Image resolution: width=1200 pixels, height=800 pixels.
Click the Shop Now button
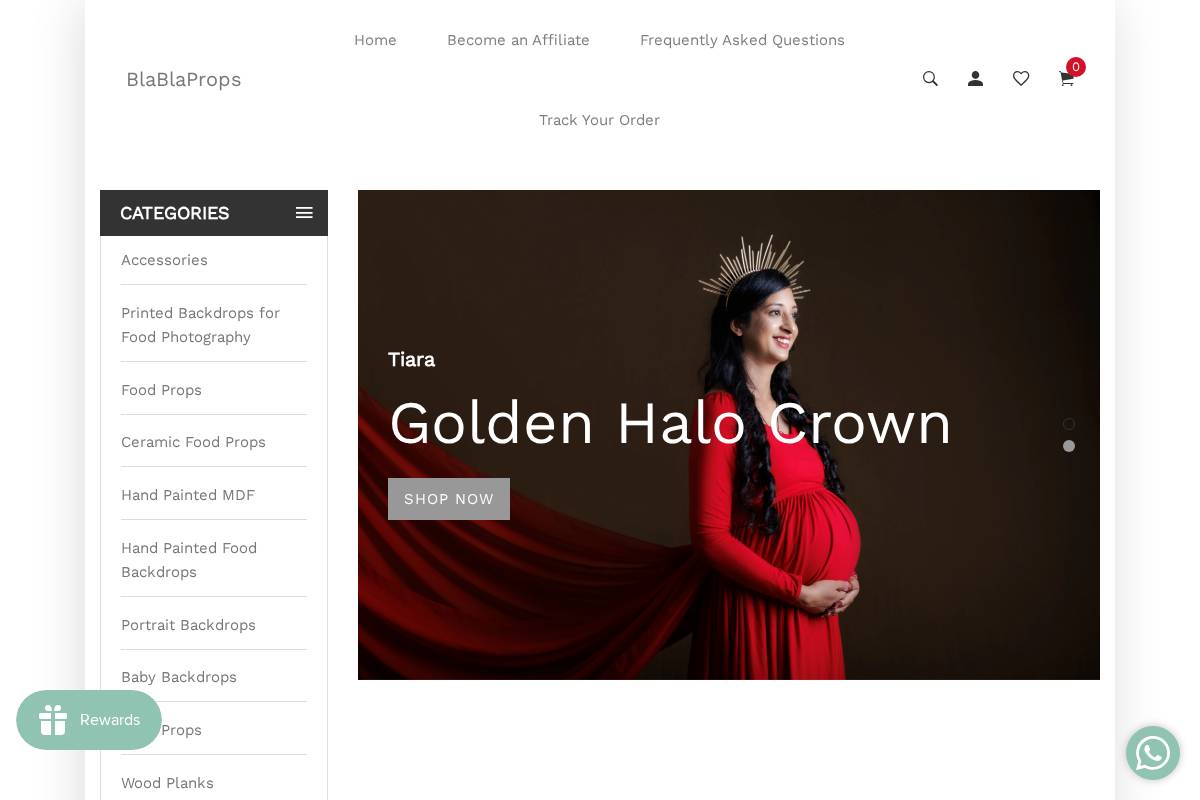pyautogui.click(x=449, y=499)
